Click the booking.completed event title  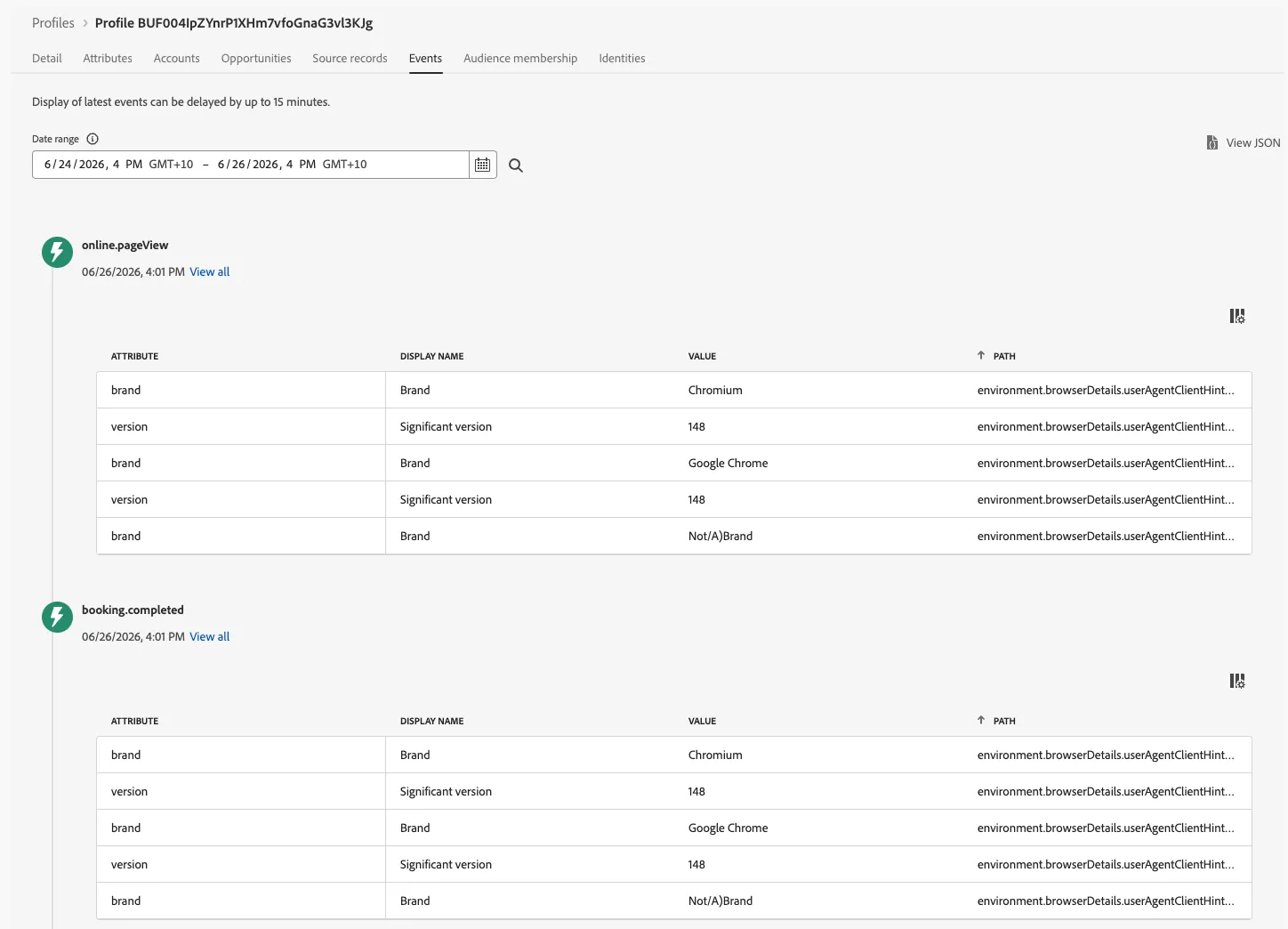133,610
